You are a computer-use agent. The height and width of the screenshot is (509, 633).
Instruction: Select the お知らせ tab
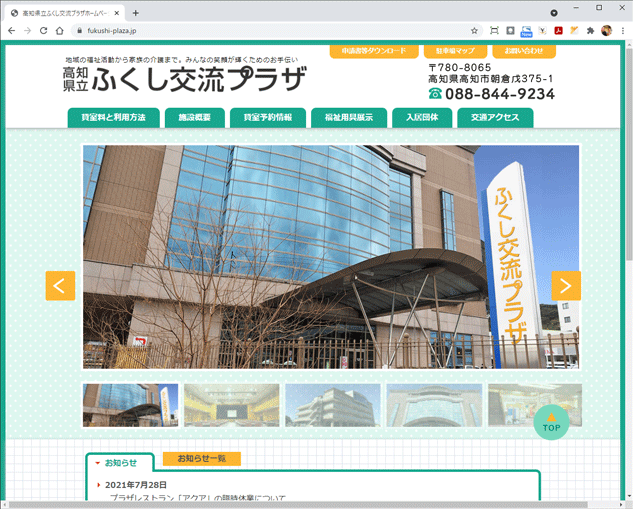coord(120,463)
